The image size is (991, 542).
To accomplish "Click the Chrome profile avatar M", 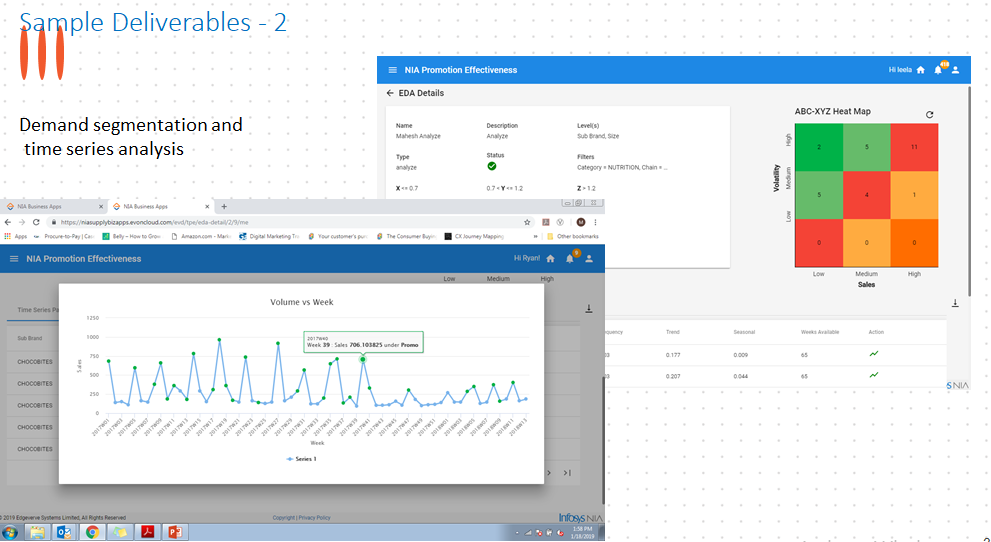I will (x=581, y=222).
